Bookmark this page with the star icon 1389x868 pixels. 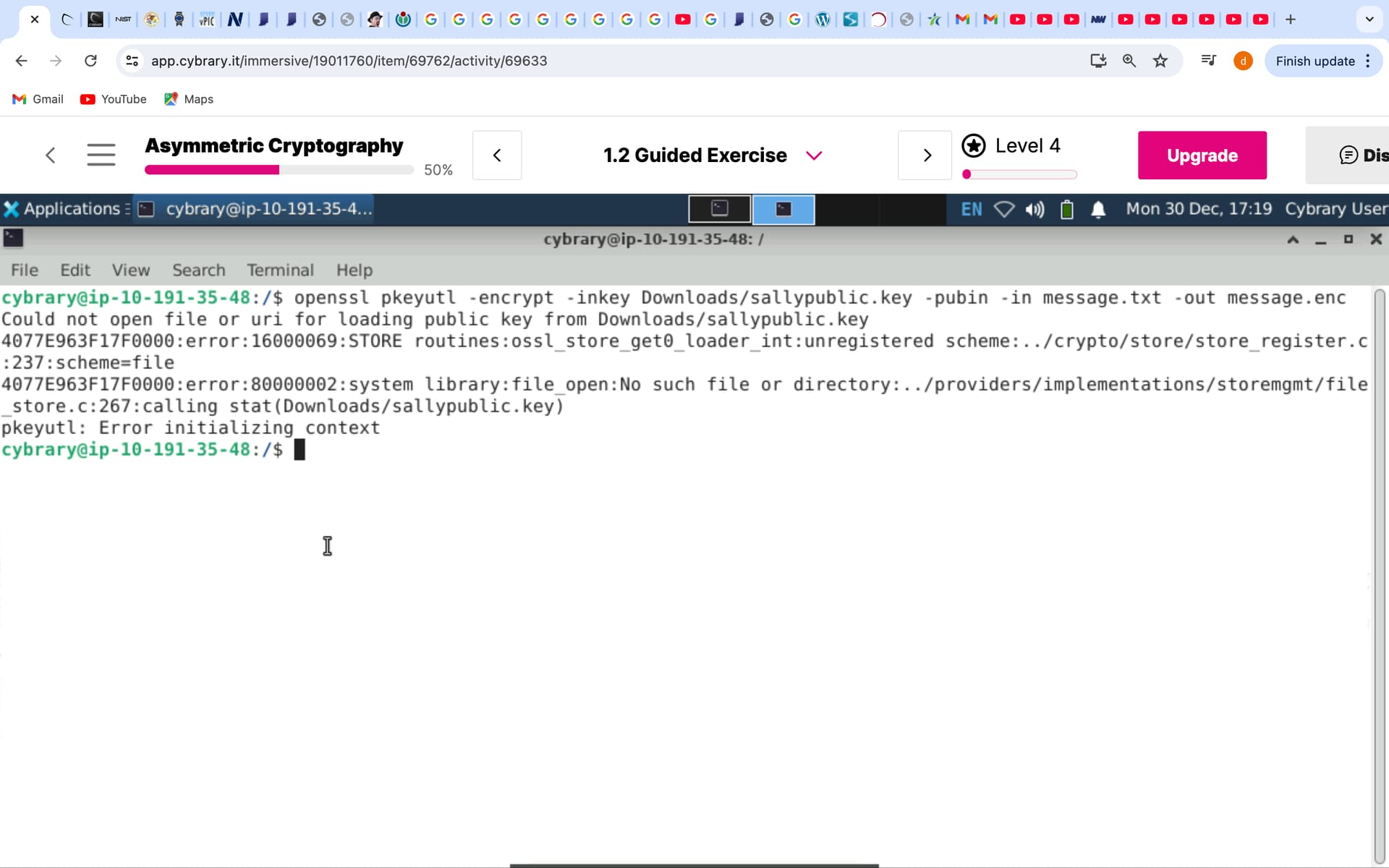pos(1160,61)
